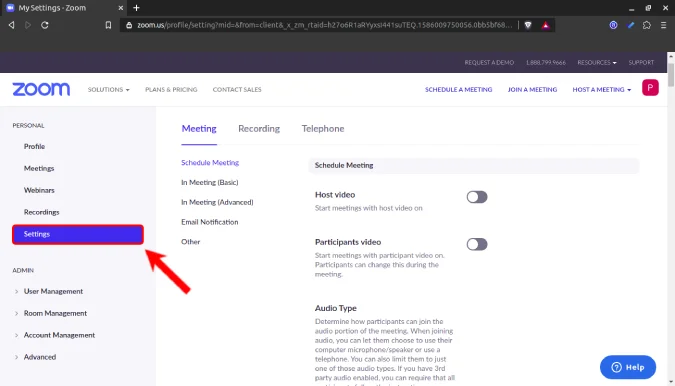This screenshot has width=675, height=386.
Task: Open Profile in sidebar
Action: click(34, 146)
